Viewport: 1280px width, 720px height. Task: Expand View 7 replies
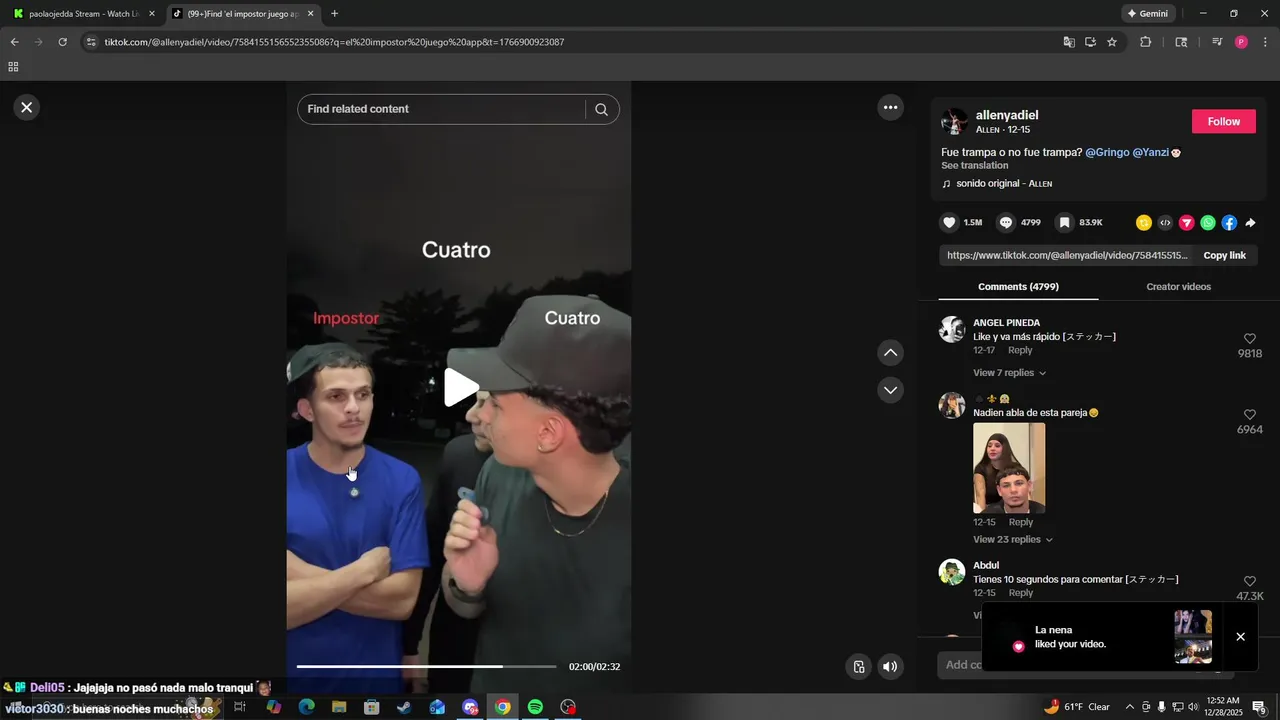tap(1009, 373)
